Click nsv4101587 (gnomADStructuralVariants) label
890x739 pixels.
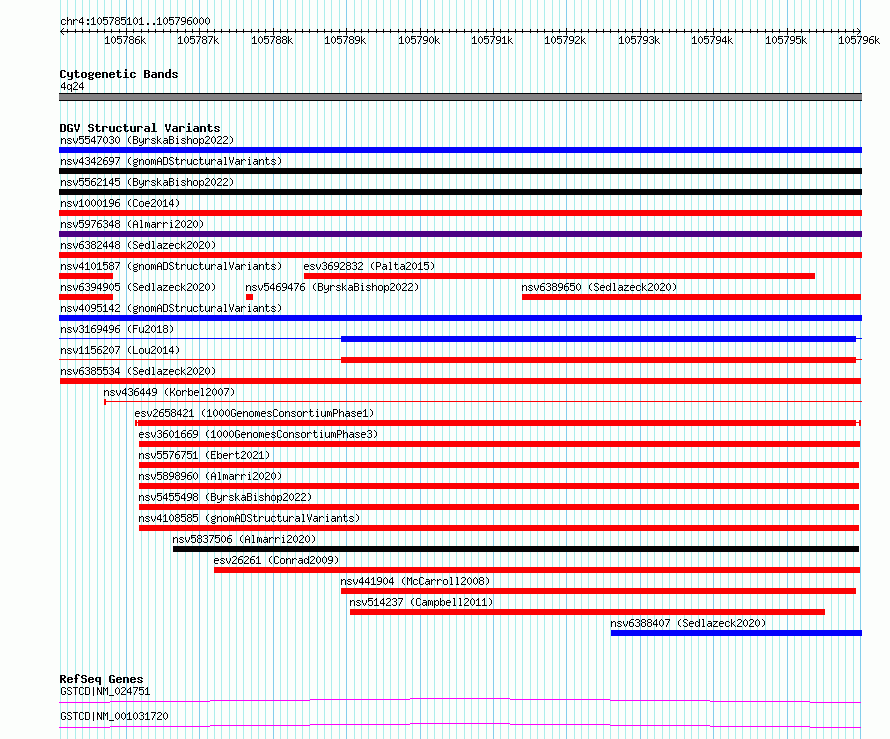click(171, 266)
